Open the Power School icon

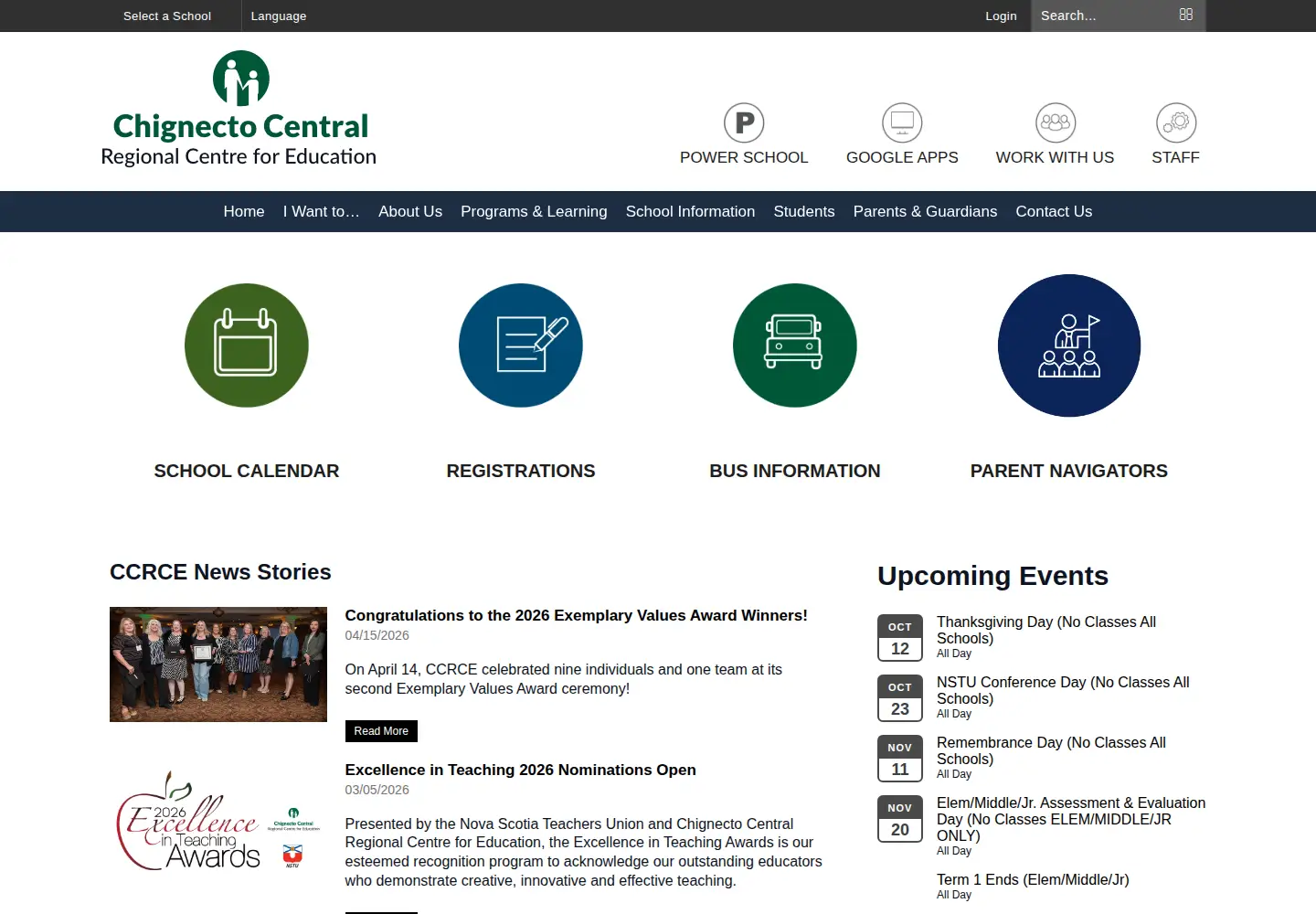tap(744, 122)
